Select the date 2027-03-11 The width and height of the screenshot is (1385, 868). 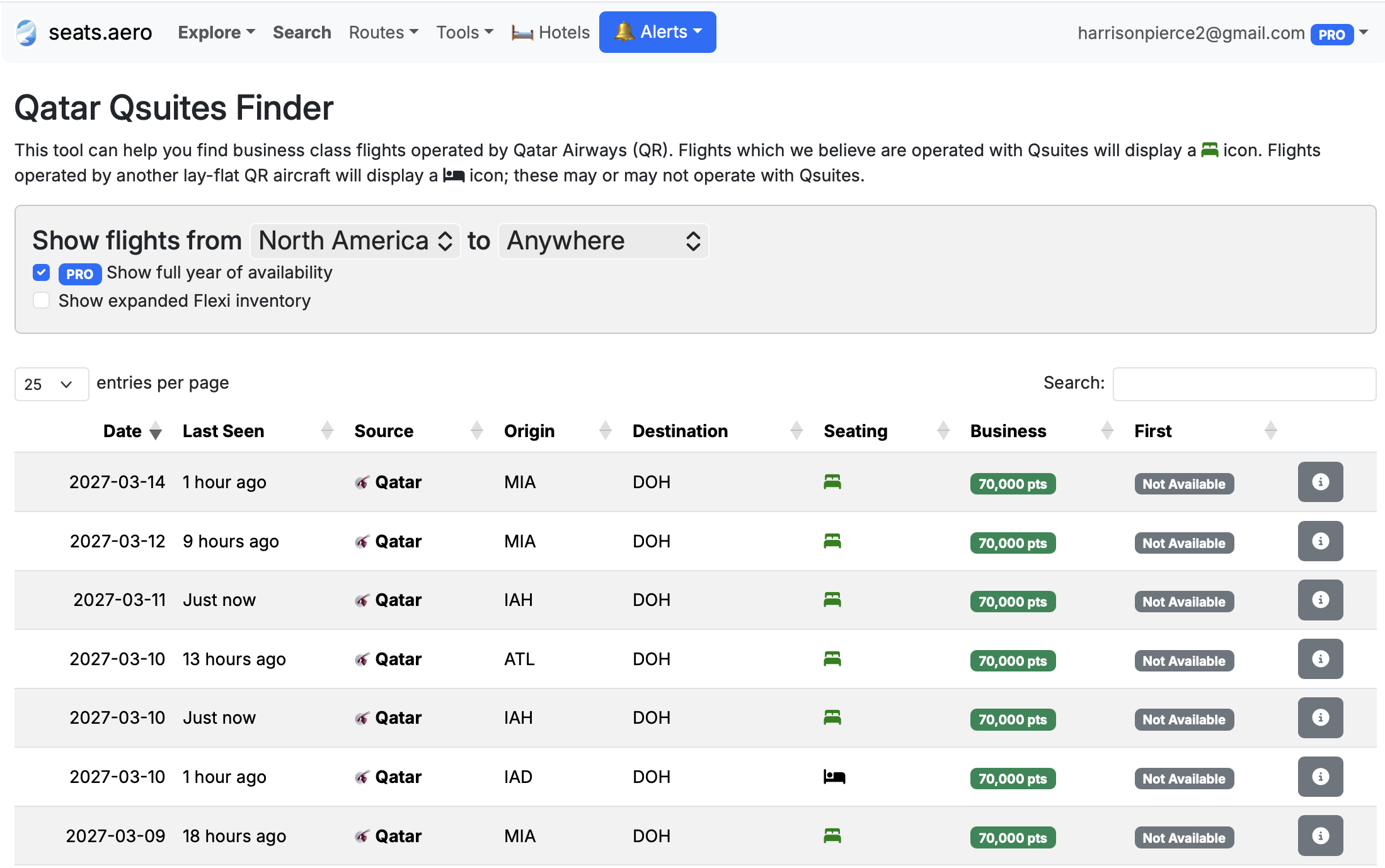(119, 600)
